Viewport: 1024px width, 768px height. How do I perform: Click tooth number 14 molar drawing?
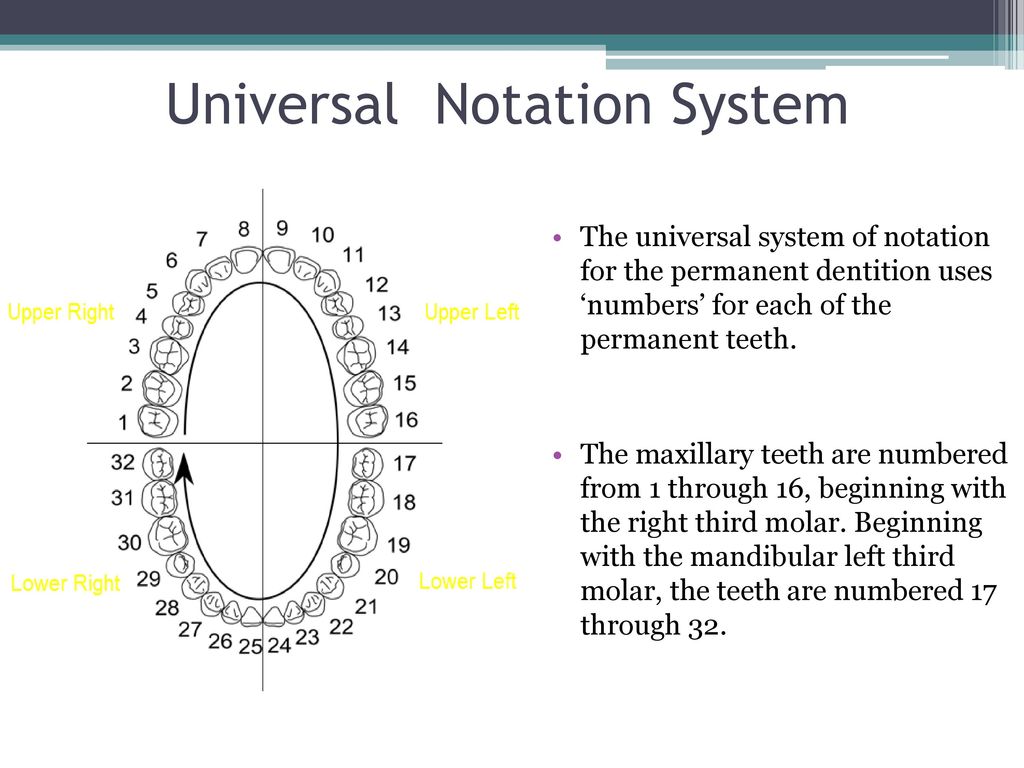(x=357, y=355)
